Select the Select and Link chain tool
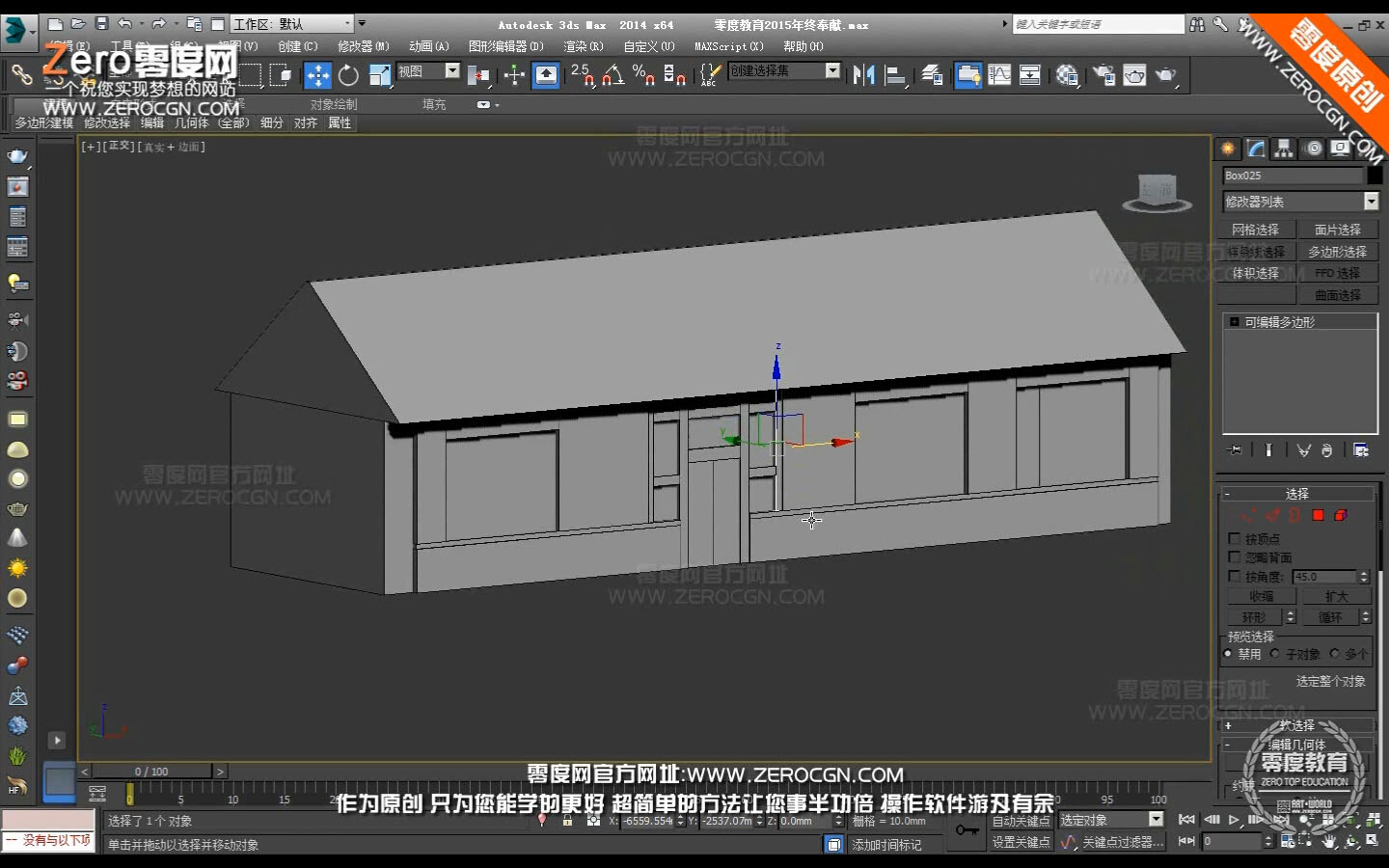The width and height of the screenshot is (1389, 868). pos(21,74)
